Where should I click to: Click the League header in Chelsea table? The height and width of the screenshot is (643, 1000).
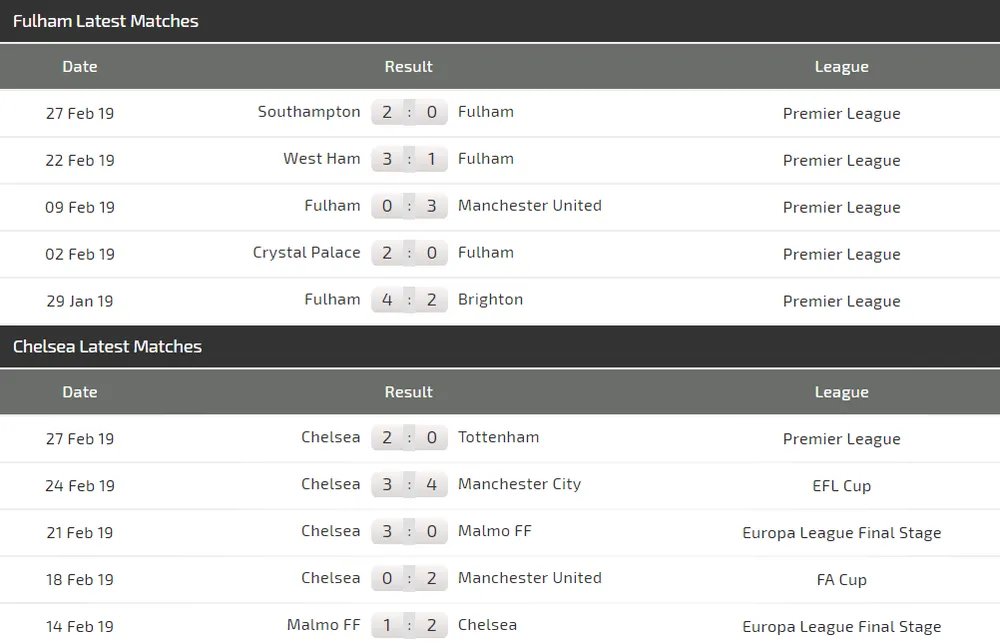pos(841,393)
